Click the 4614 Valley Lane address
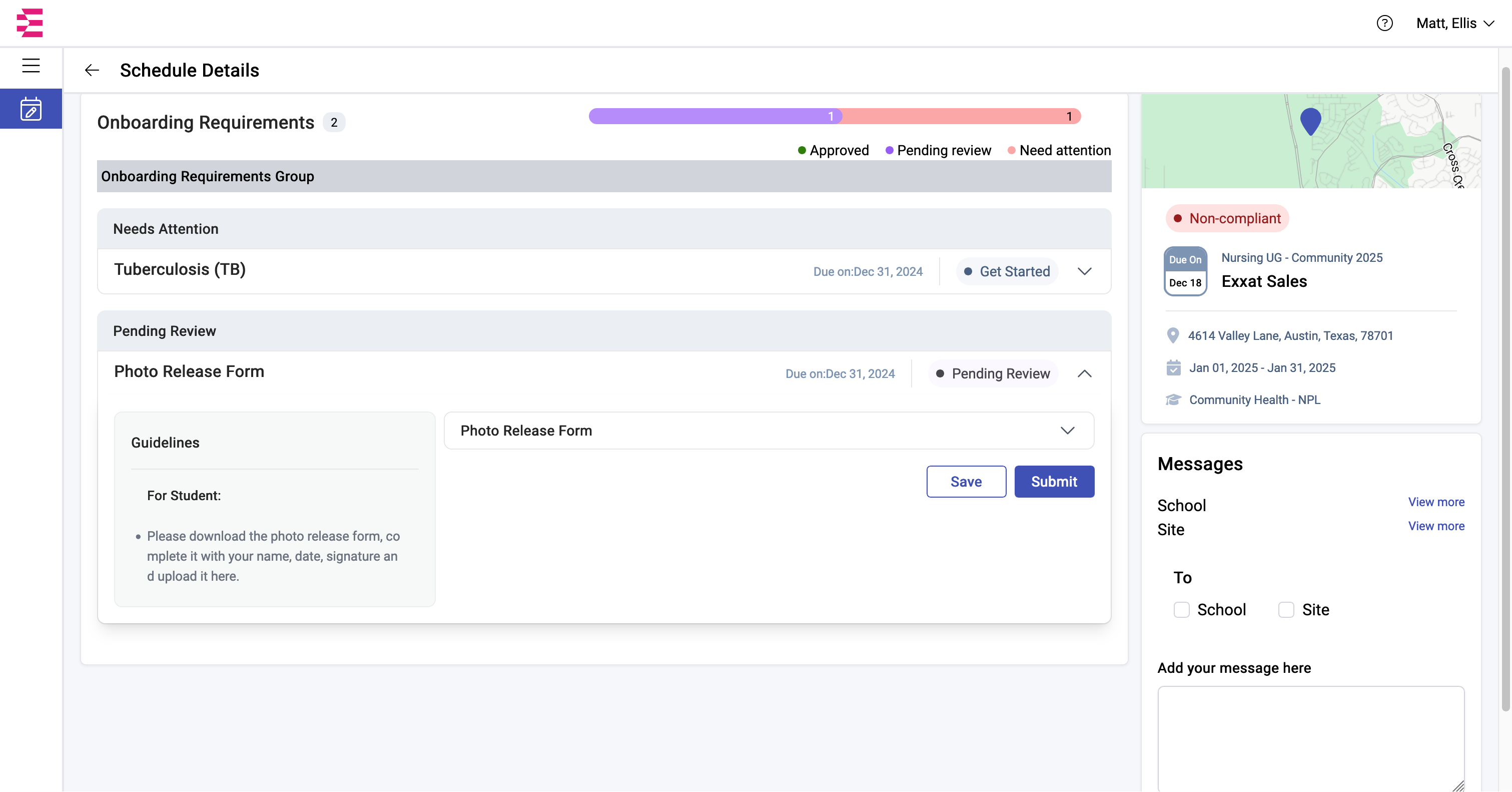Screen dimensions: 1512x792 click(x=1290, y=335)
